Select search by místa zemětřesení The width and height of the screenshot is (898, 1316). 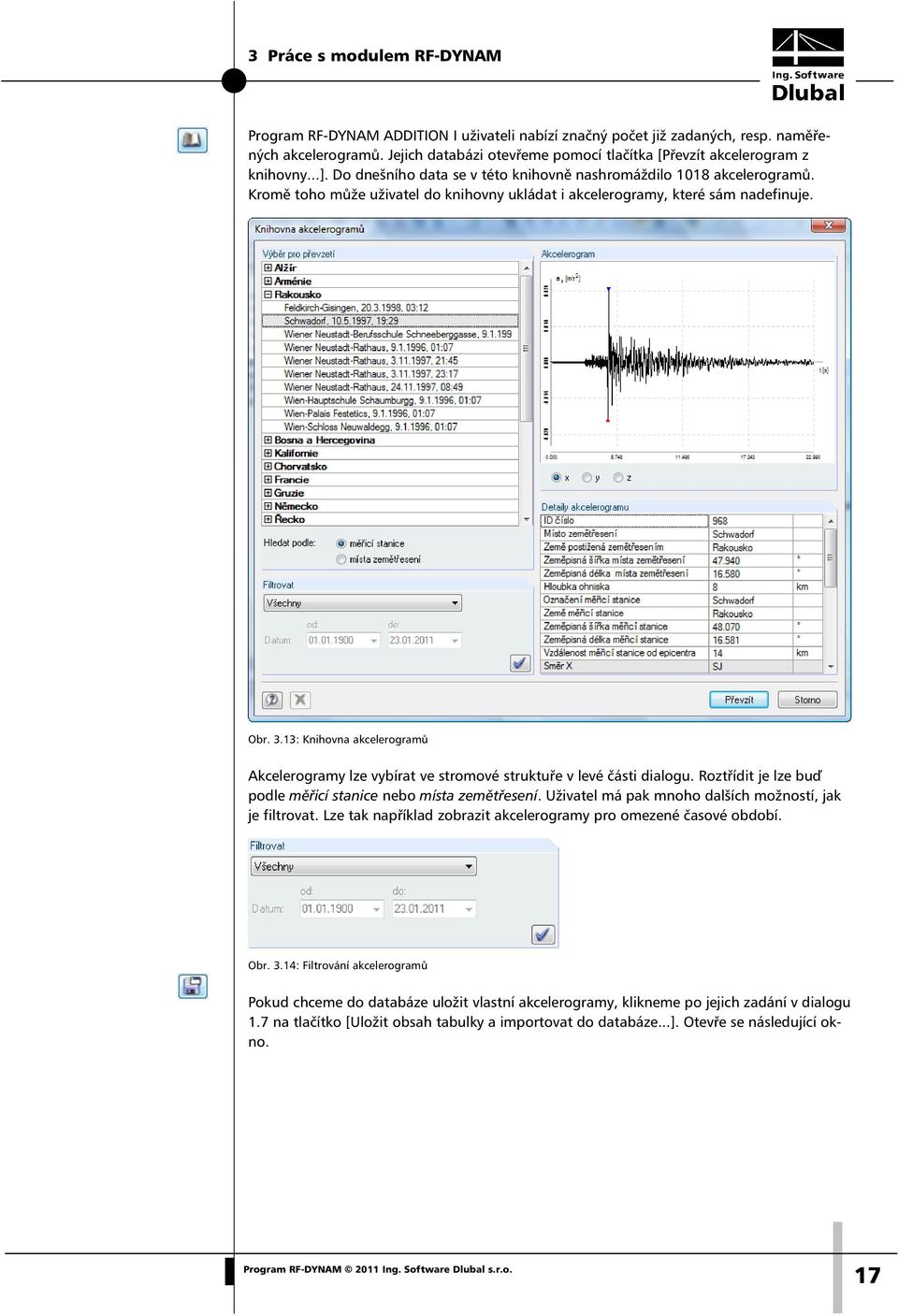point(341,559)
